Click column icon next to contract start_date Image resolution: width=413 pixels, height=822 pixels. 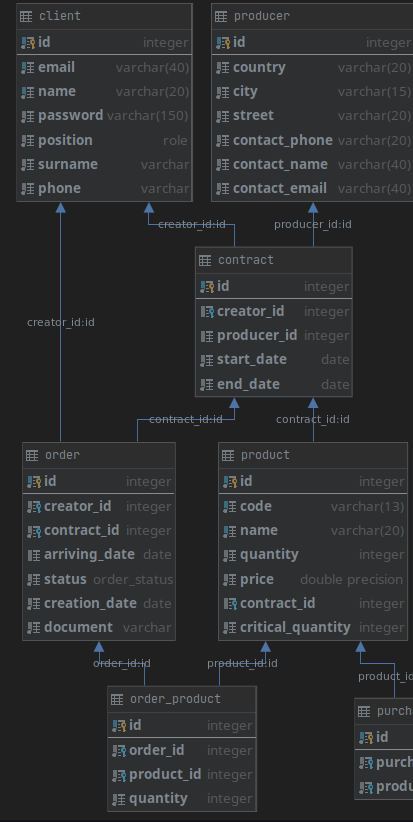(207, 360)
